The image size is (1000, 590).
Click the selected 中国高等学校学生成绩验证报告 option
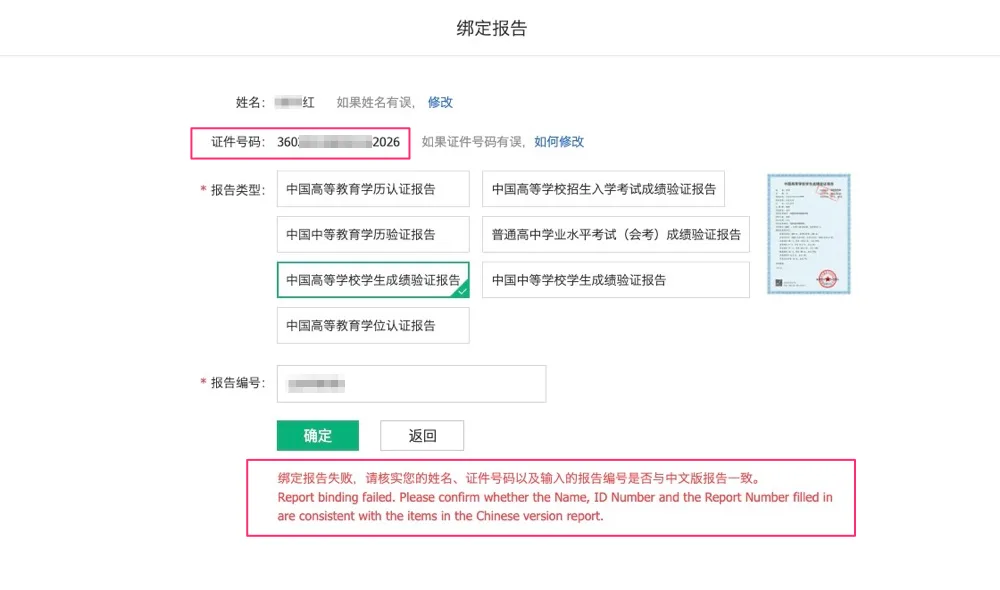coord(372,280)
